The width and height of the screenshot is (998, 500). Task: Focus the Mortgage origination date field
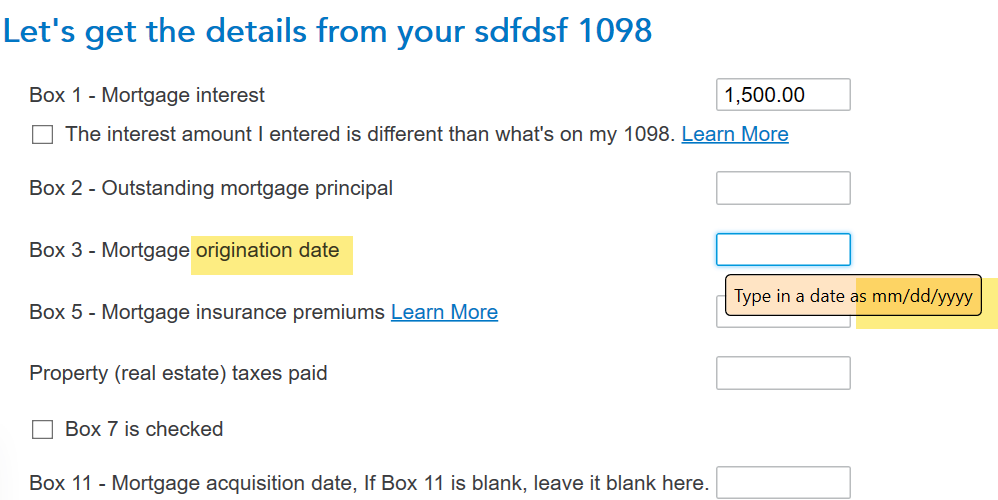tap(783, 250)
